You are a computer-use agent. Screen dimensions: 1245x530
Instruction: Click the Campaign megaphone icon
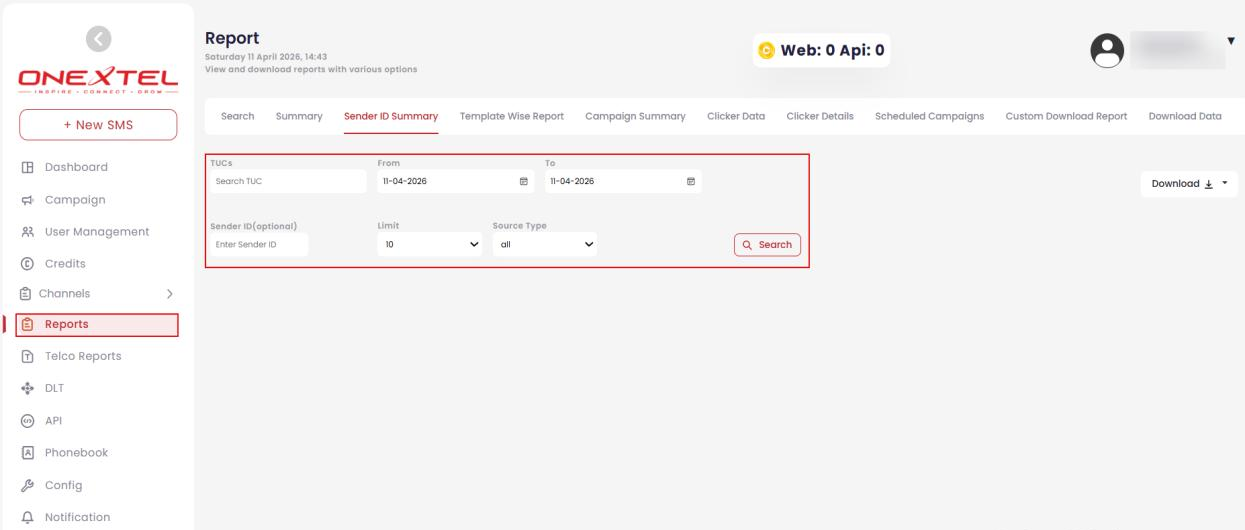click(x=27, y=200)
